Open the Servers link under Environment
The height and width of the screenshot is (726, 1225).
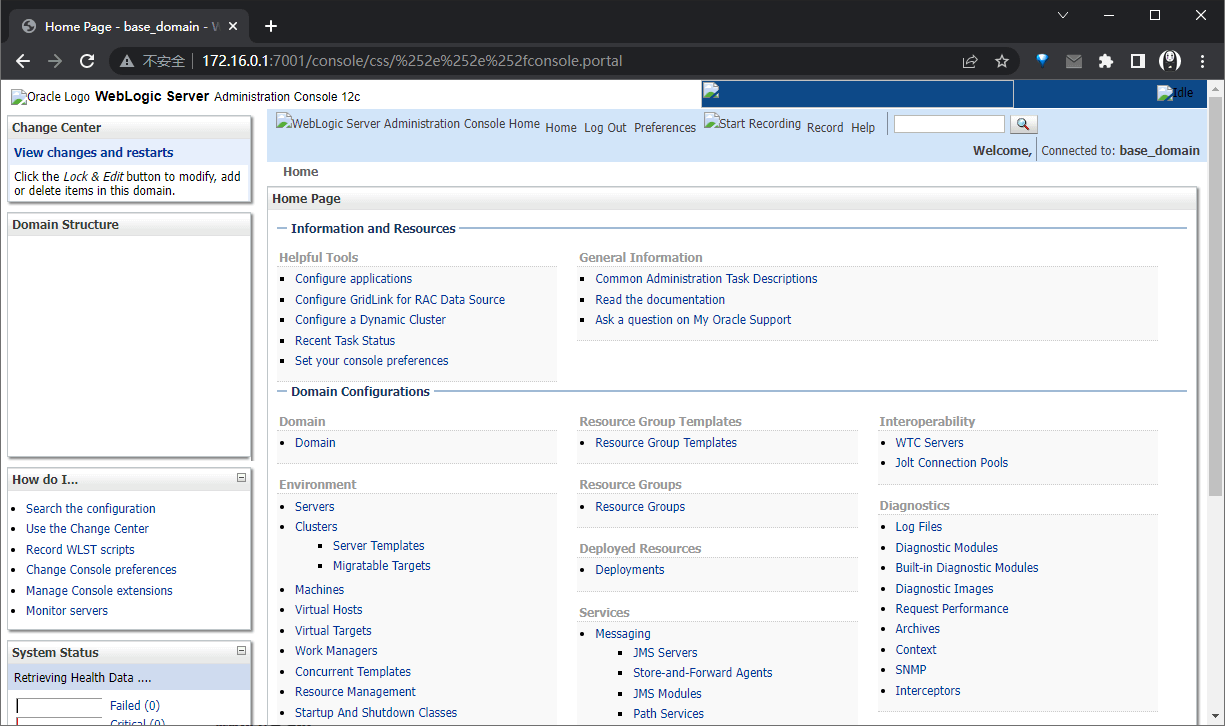pos(315,507)
